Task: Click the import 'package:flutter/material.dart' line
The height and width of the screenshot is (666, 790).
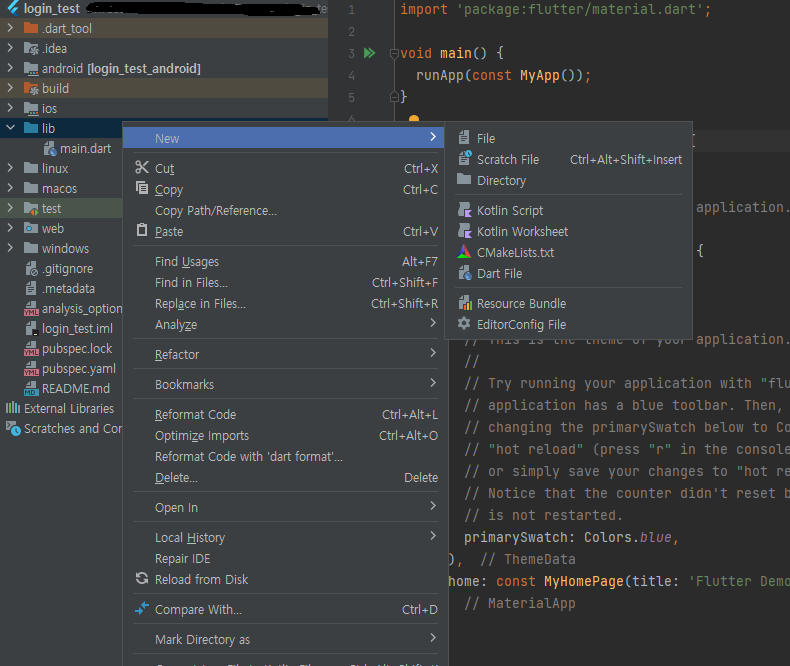Action: tap(555, 9)
